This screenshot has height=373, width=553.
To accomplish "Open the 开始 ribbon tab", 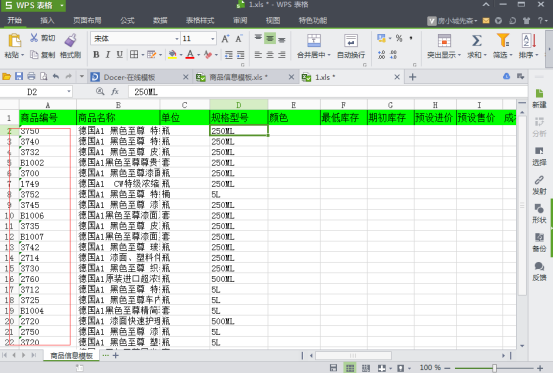I will point(15,20).
